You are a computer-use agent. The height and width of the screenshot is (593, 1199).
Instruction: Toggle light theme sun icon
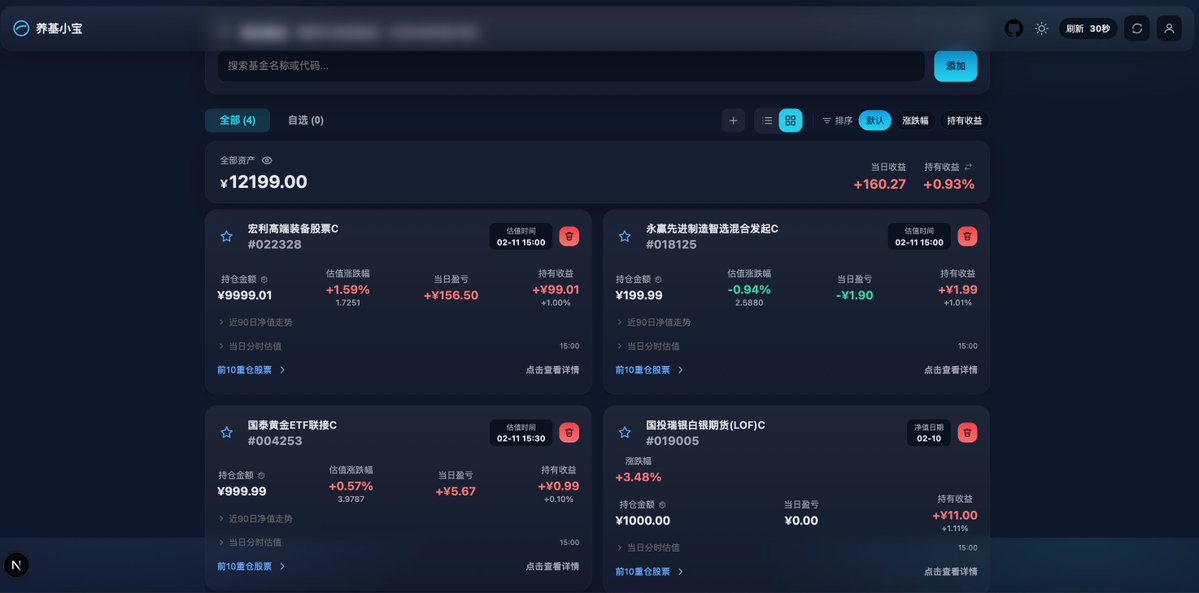coord(1041,28)
